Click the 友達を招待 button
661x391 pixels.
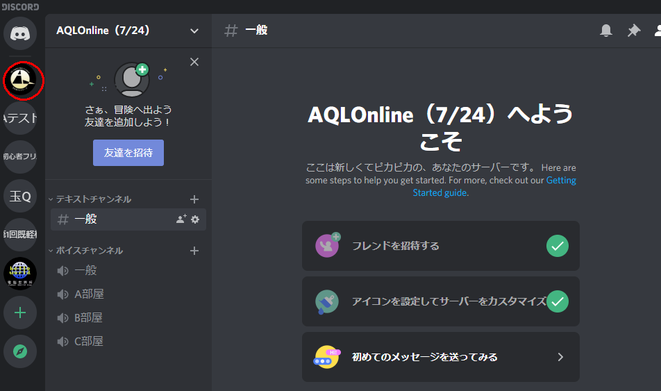pyautogui.click(x=128, y=153)
